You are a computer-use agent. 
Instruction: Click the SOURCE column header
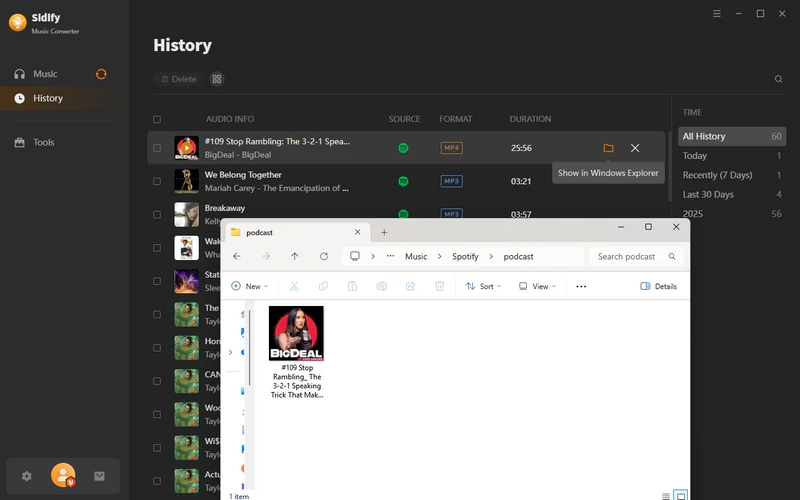(x=404, y=119)
